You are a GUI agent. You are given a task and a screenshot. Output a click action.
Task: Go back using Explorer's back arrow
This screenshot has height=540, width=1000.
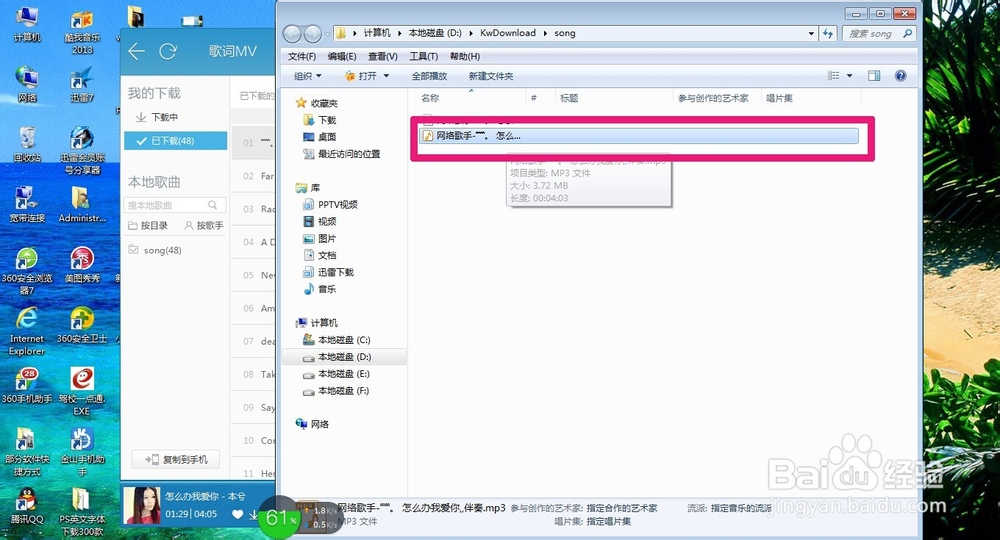[292, 33]
